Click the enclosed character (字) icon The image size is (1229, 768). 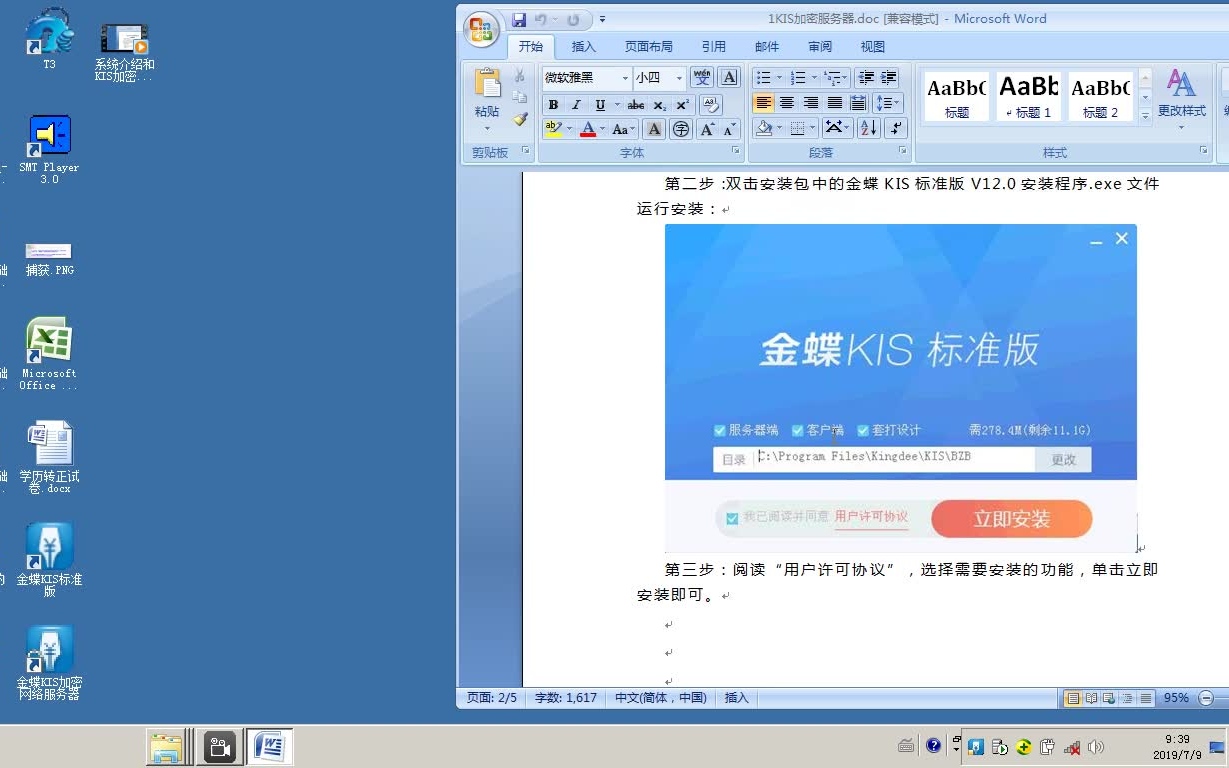point(681,129)
